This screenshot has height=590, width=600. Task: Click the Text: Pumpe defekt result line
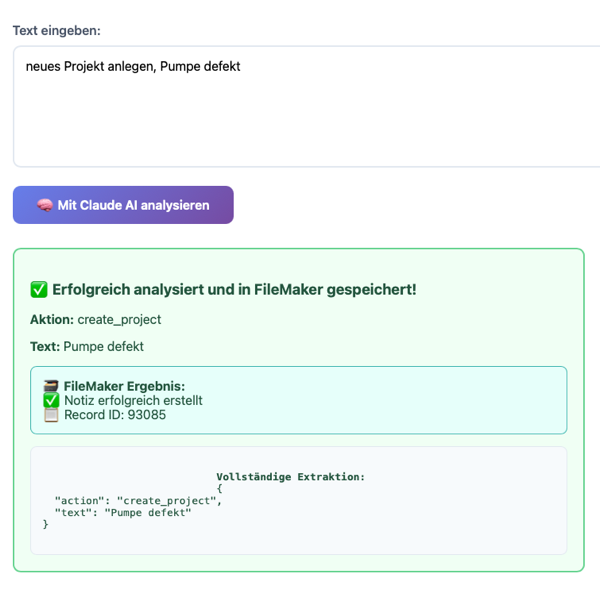[87, 346]
